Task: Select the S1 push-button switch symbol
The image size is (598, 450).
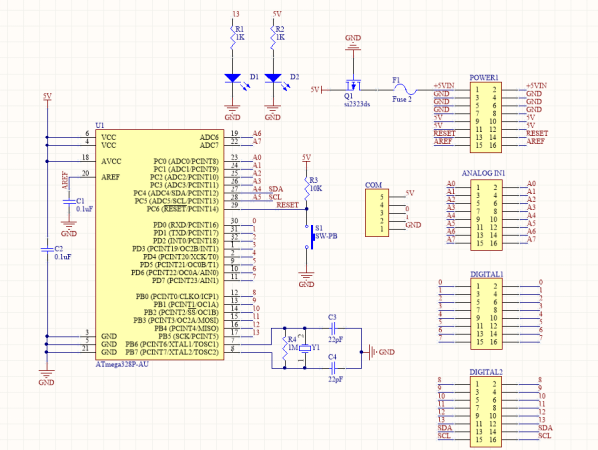Action: pos(309,237)
